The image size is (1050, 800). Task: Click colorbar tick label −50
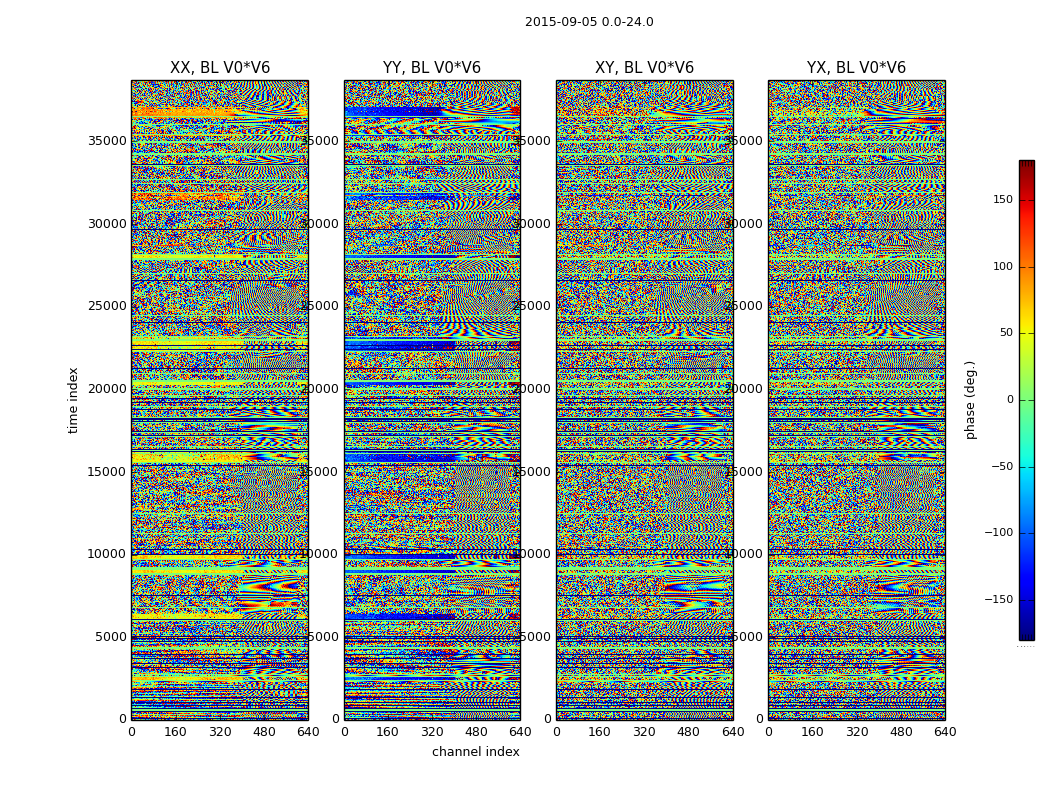(x=1002, y=467)
